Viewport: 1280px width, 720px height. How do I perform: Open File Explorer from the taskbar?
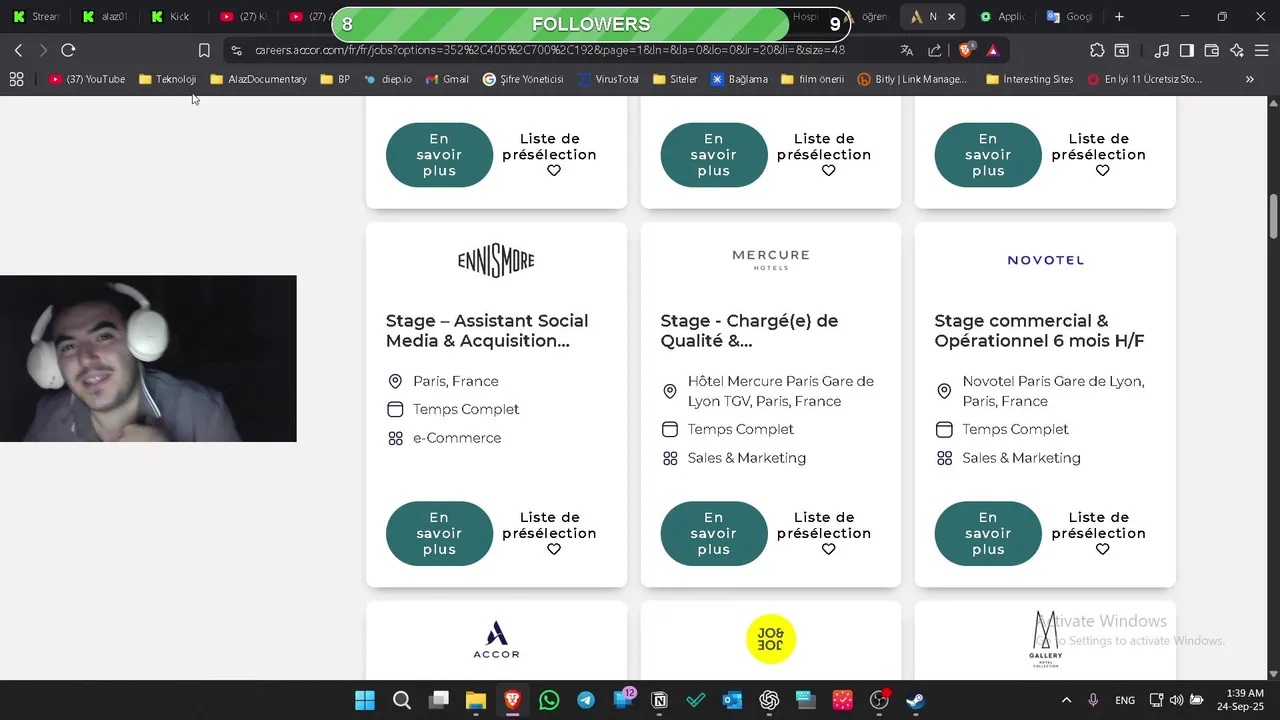475,700
